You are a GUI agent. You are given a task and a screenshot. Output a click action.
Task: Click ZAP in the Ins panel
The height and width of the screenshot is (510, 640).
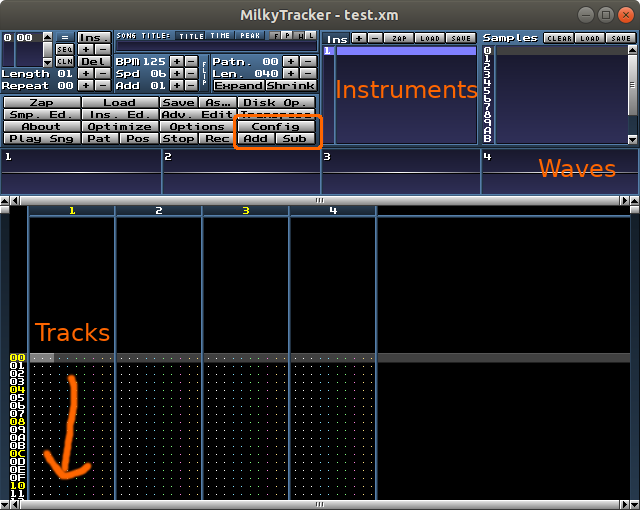tap(399, 38)
